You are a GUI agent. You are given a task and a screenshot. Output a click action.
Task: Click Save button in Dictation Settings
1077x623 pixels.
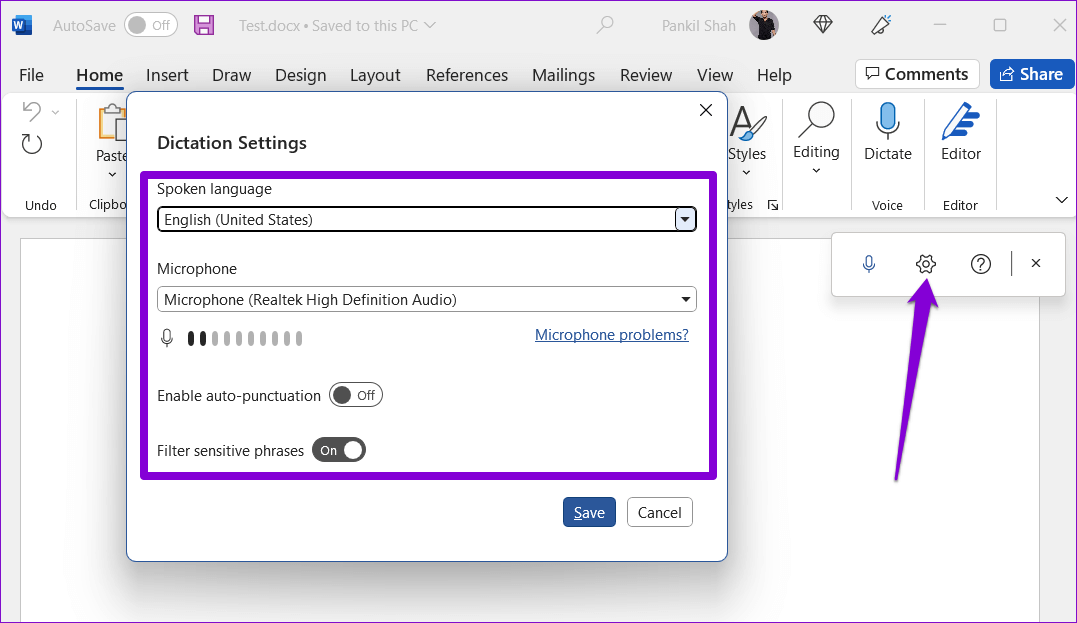click(589, 512)
